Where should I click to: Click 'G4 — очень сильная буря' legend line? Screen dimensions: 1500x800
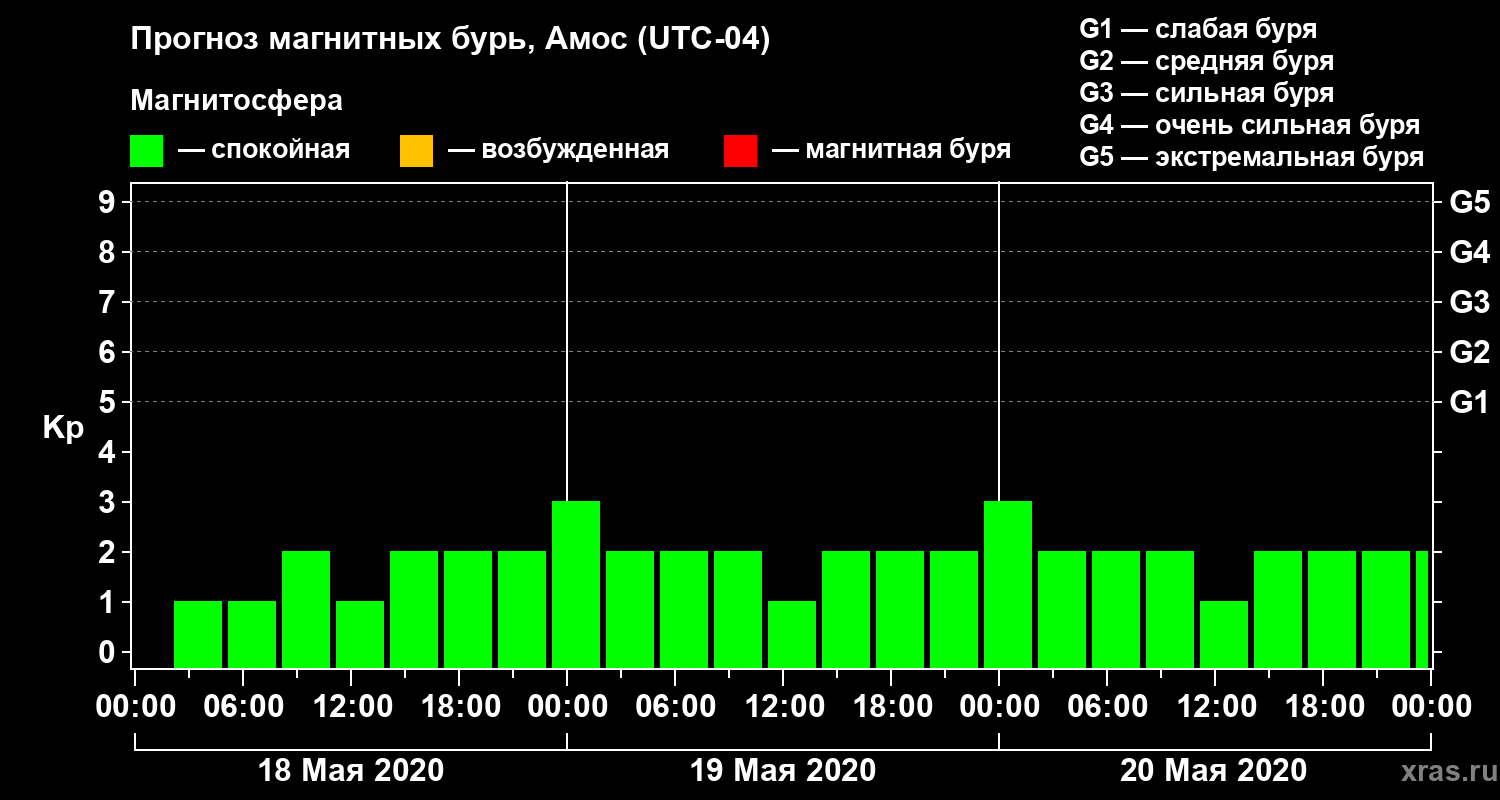[x=1249, y=125]
